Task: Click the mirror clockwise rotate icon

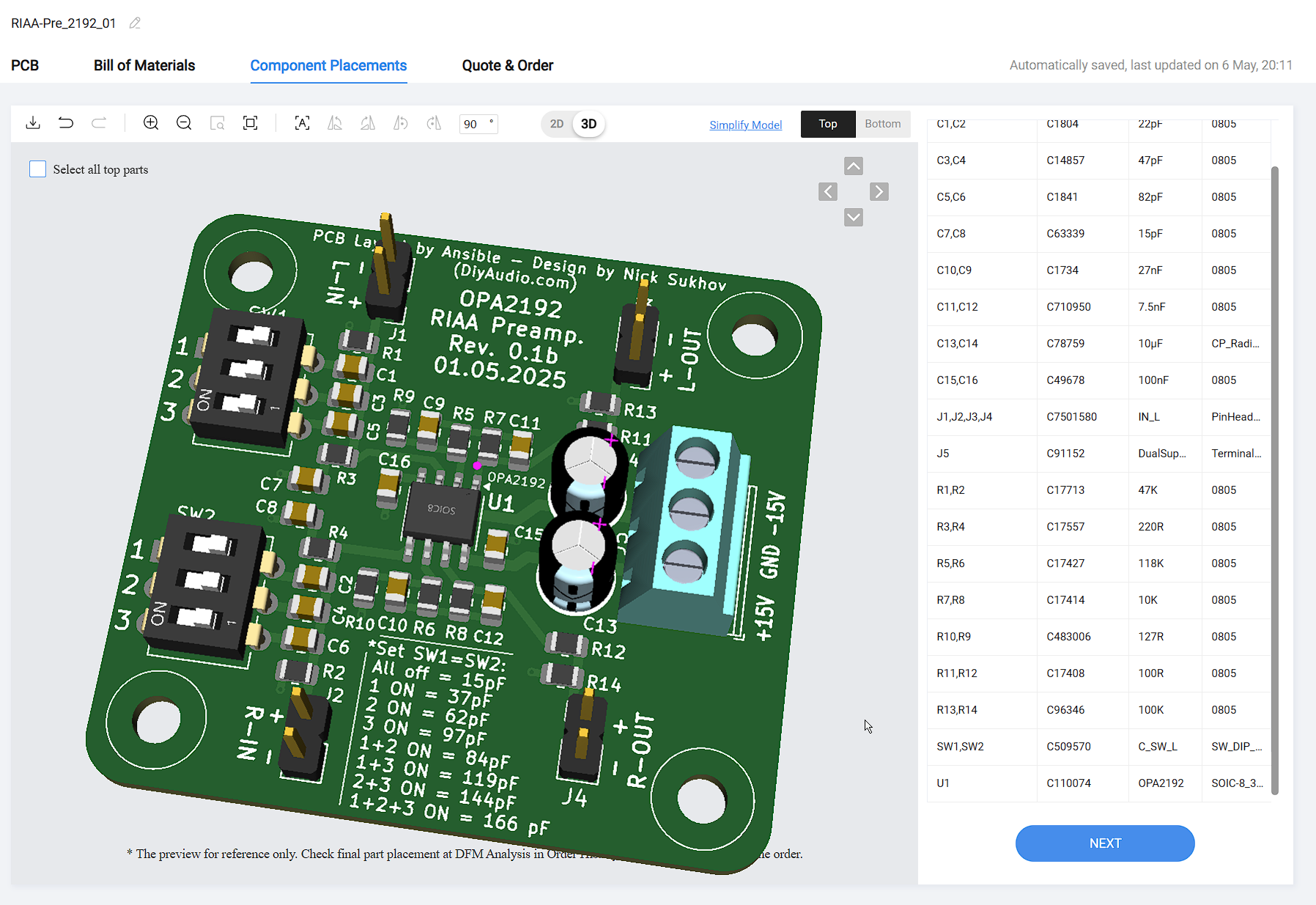Action: tap(368, 123)
